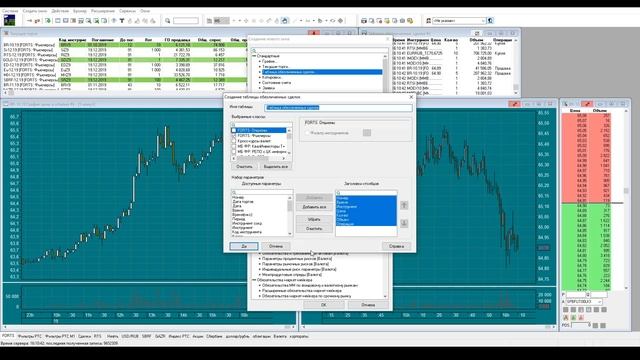The width and height of the screenshot is (640, 360).
Task: Toggle the Фильтр инструментов checkbox
Action: coord(307,133)
